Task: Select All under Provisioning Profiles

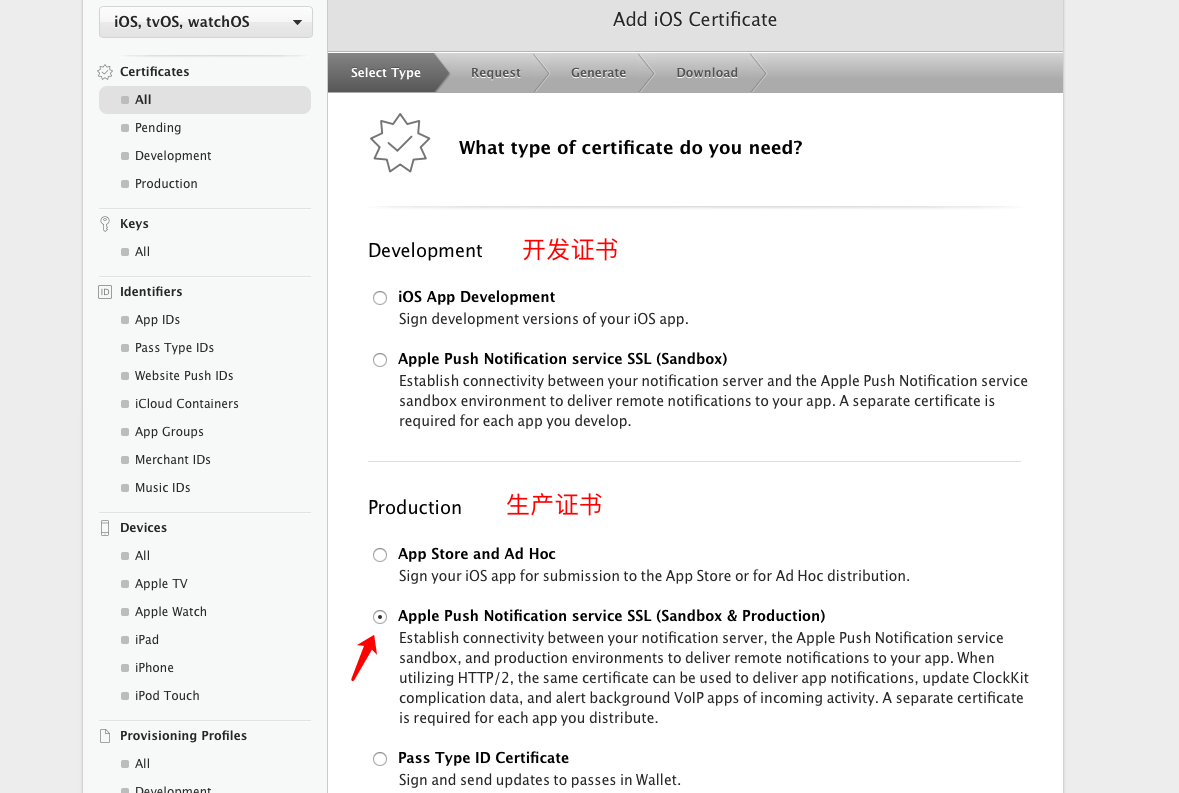Action: [x=142, y=764]
